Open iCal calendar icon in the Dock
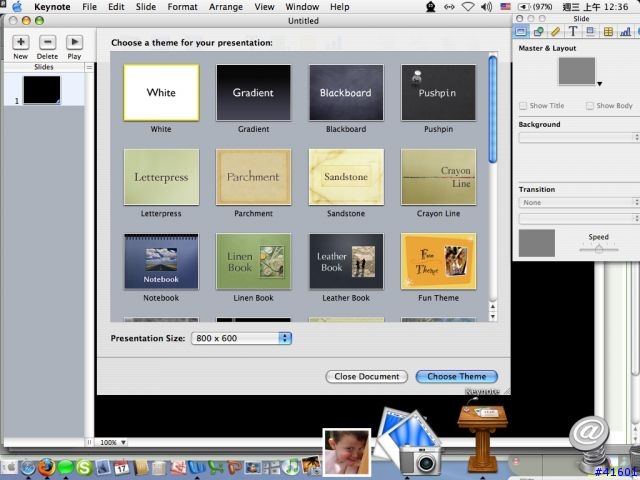This screenshot has width=640, height=480. [121, 467]
